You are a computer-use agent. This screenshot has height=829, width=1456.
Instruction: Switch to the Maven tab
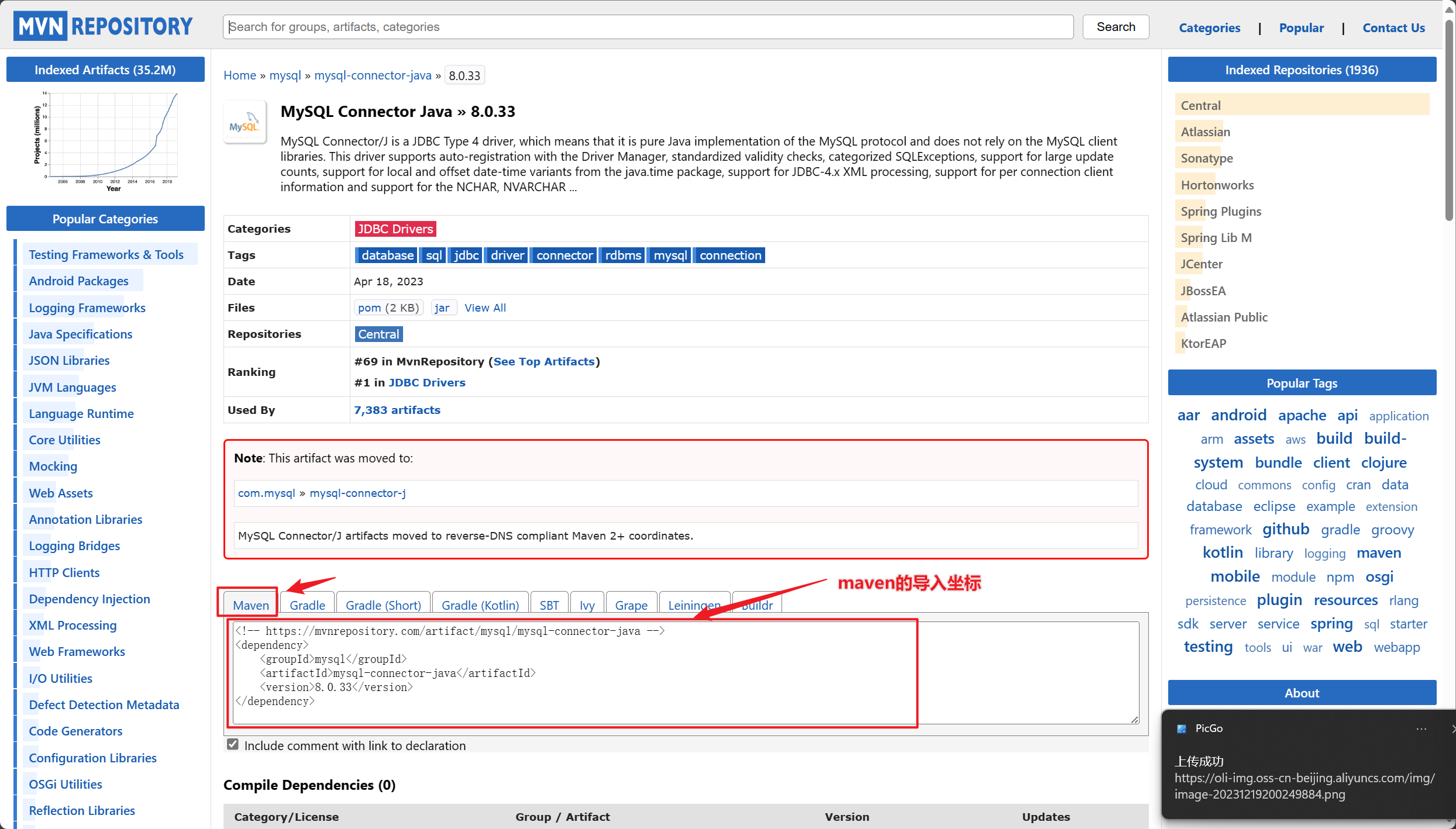(250, 605)
